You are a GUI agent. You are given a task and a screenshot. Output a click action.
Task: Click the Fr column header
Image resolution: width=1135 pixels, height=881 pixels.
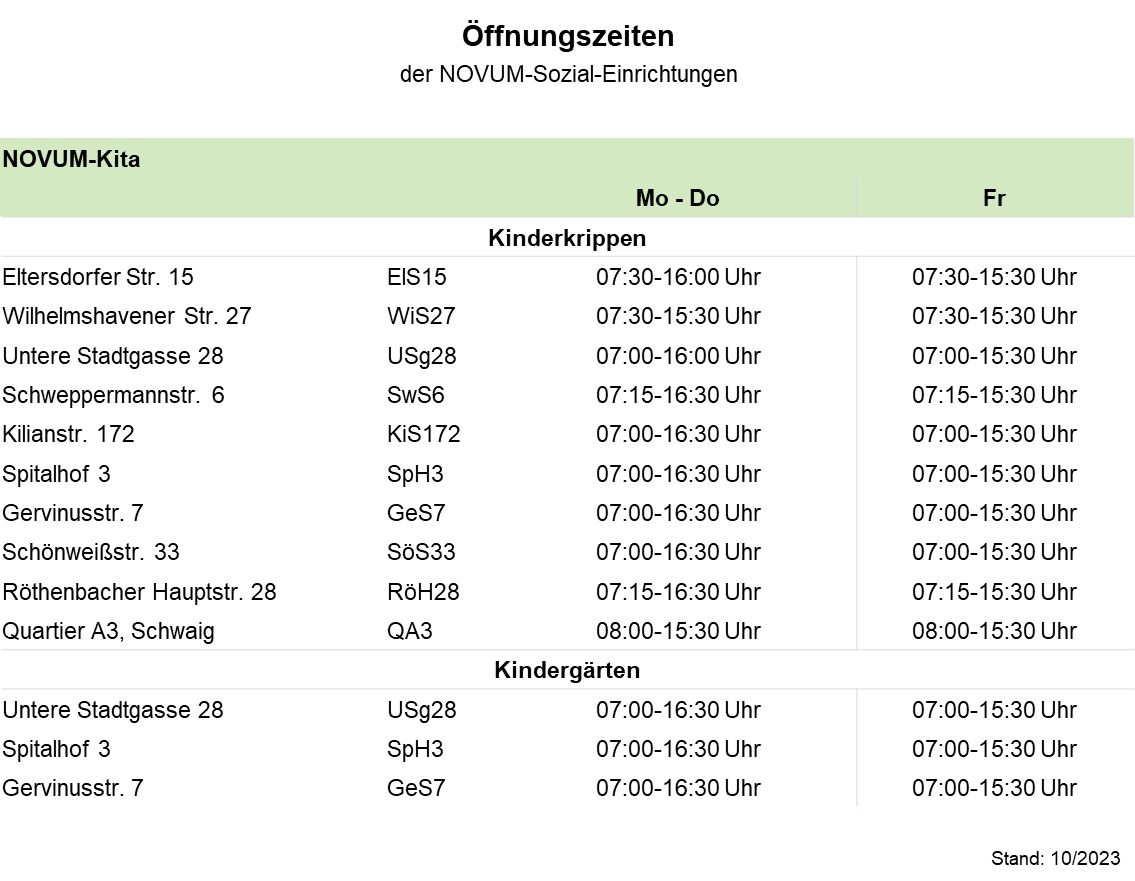point(993,198)
